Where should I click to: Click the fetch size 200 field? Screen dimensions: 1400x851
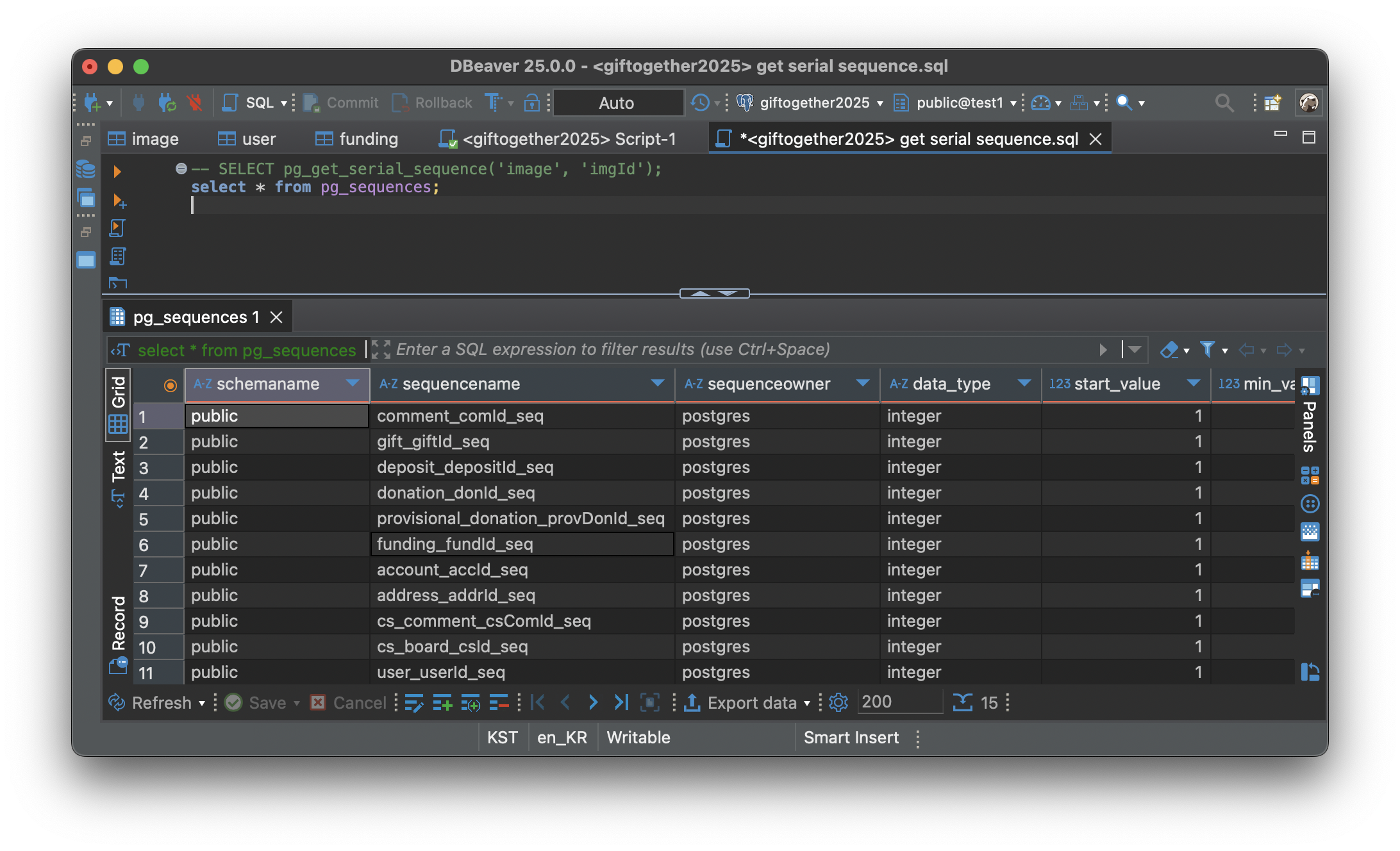click(899, 702)
